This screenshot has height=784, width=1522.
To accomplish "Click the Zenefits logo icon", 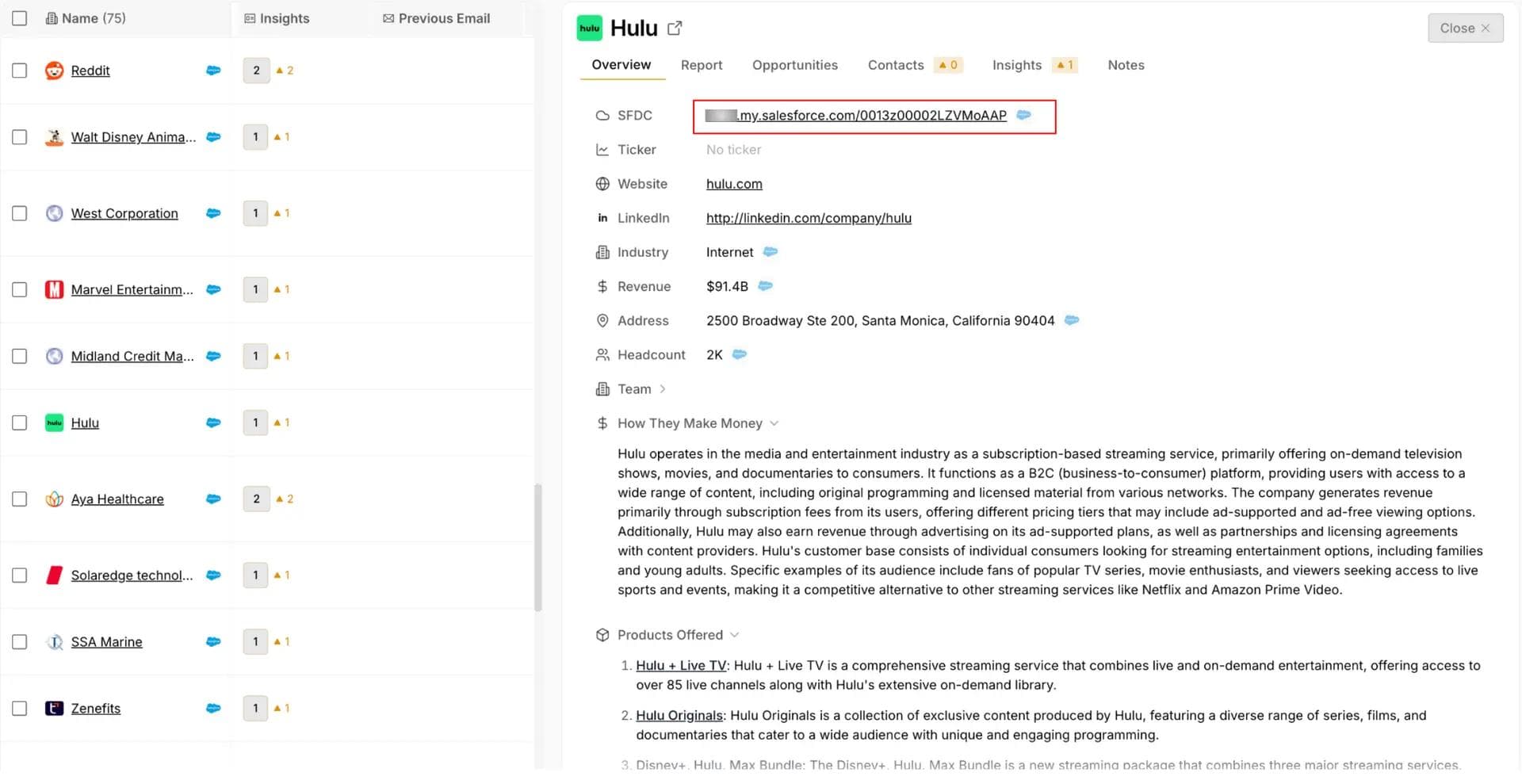I will coord(54,708).
